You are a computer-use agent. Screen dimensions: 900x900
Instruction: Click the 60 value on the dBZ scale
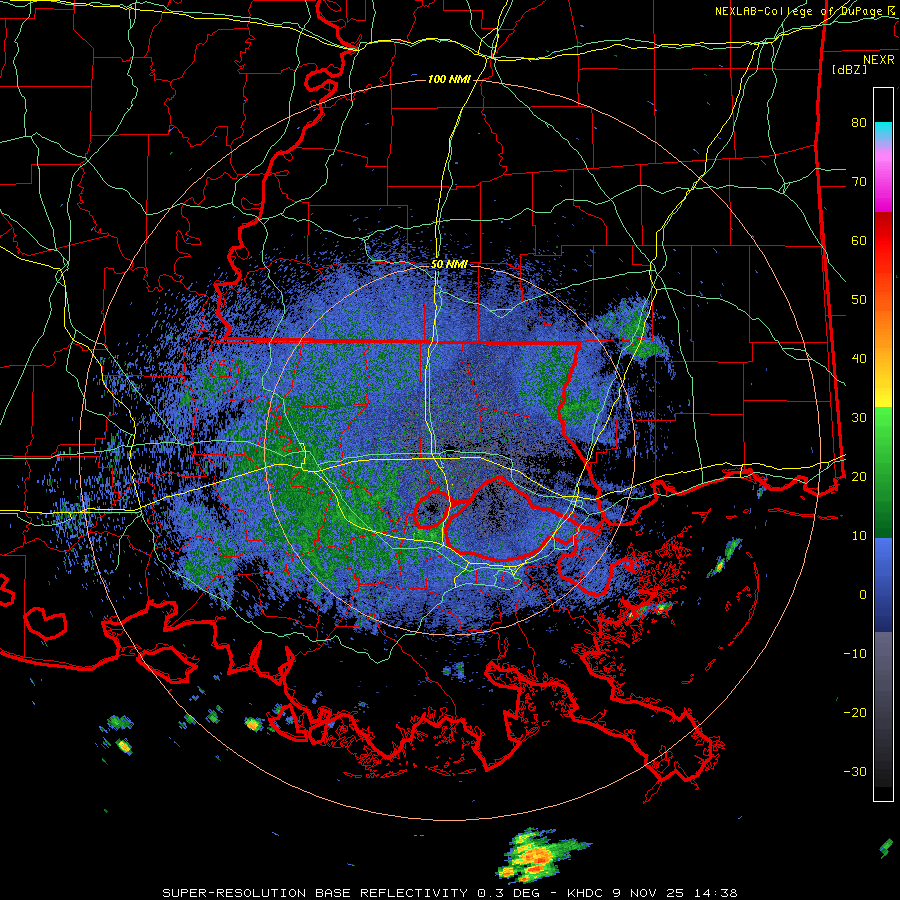859,240
